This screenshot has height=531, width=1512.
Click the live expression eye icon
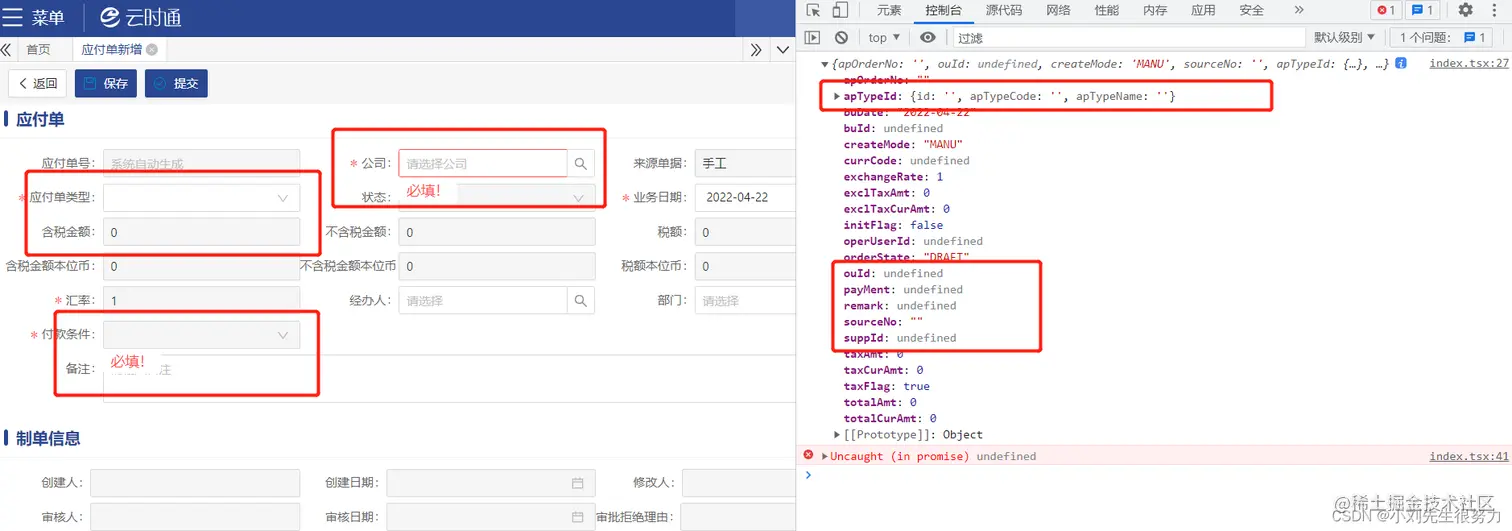[928, 37]
